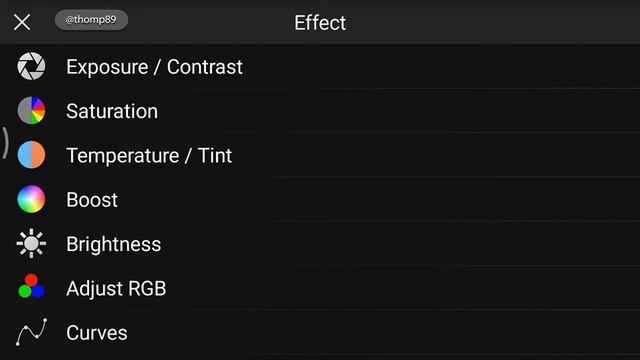Image resolution: width=640 pixels, height=360 pixels.
Task: Click the Curves graph line icon
Action: (31, 332)
